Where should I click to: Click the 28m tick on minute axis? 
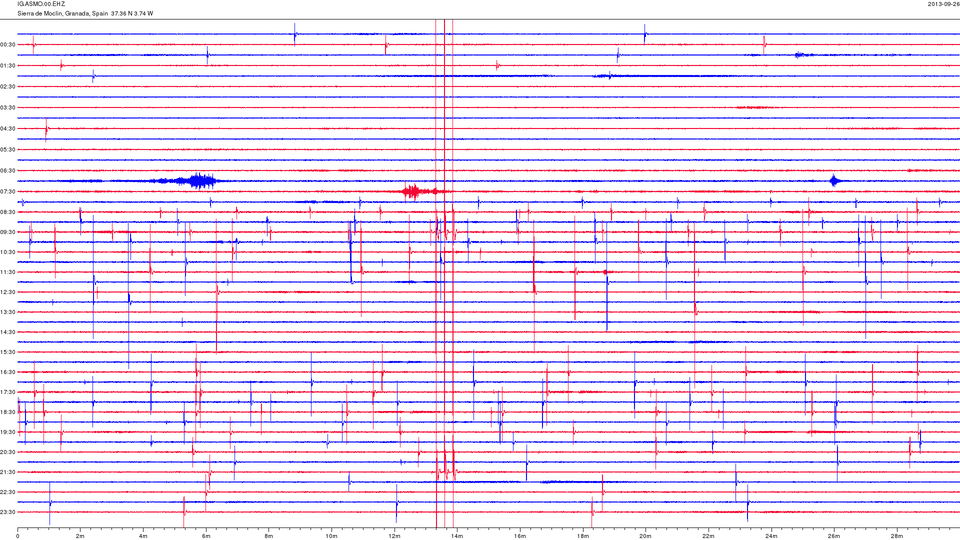point(897,536)
